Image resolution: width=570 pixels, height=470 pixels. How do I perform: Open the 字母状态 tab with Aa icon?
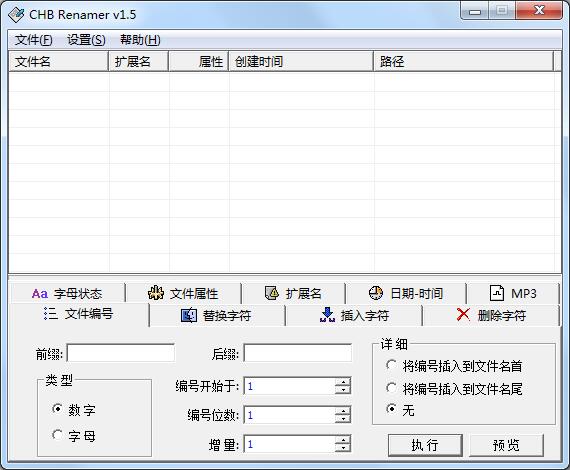coord(68,293)
